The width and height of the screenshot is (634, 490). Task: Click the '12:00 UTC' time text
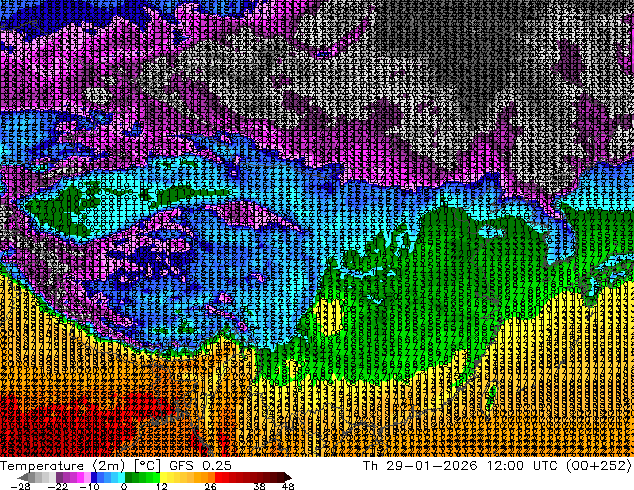[x=522, y=466]
